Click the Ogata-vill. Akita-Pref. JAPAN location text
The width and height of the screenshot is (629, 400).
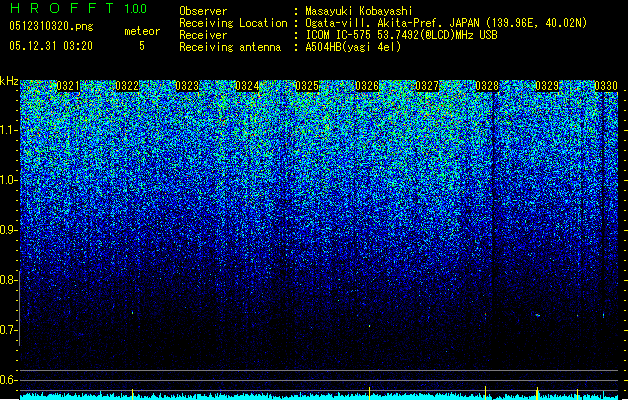coord(446,23)
